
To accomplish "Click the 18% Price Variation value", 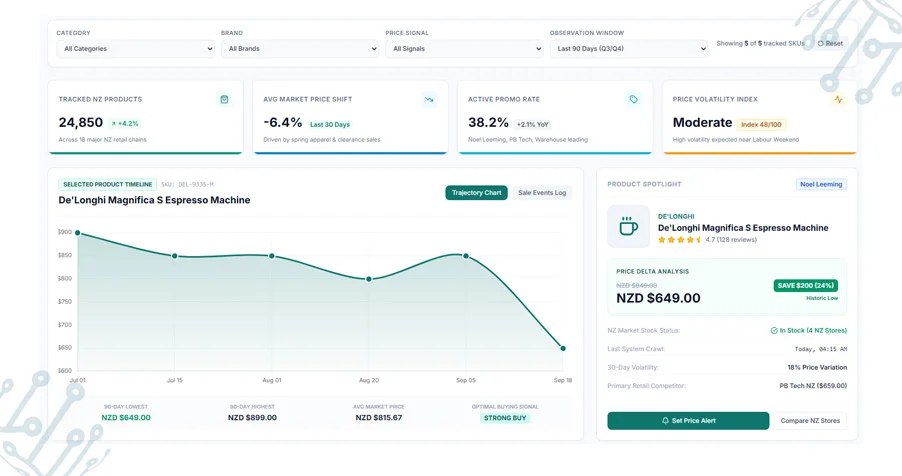I will [x=817, y=367].
